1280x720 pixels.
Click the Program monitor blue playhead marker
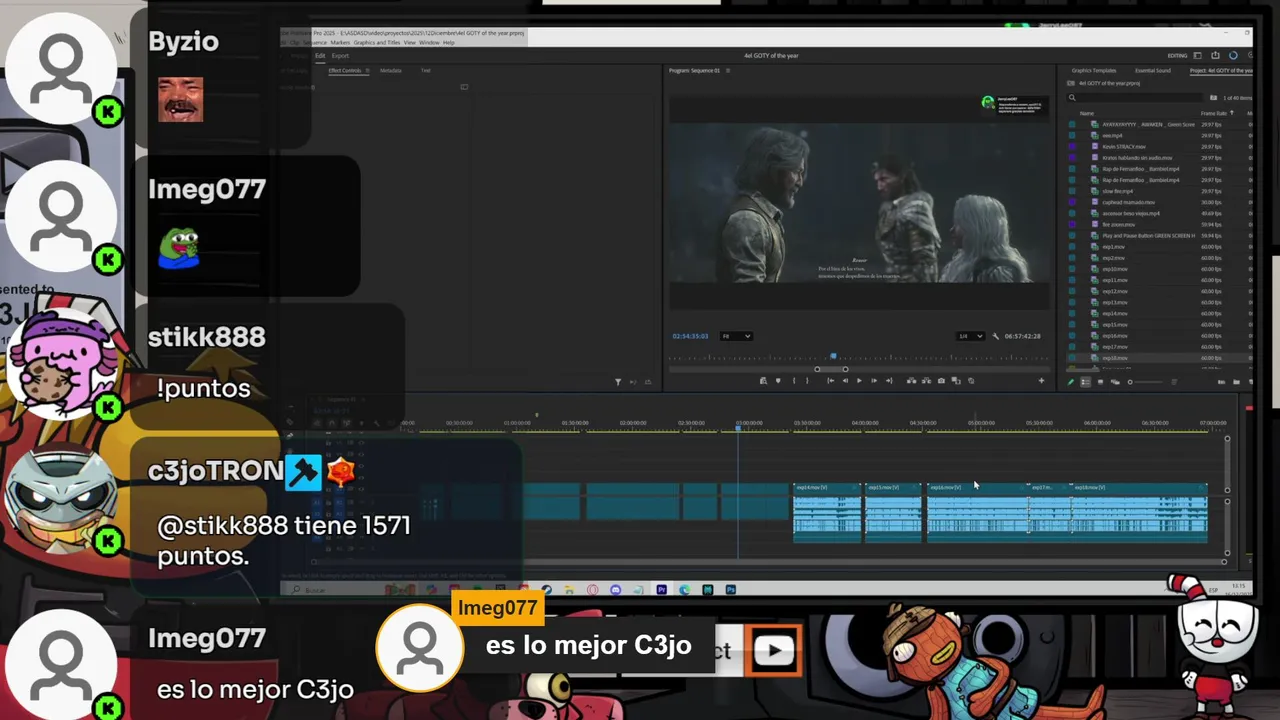pos(833,356)
